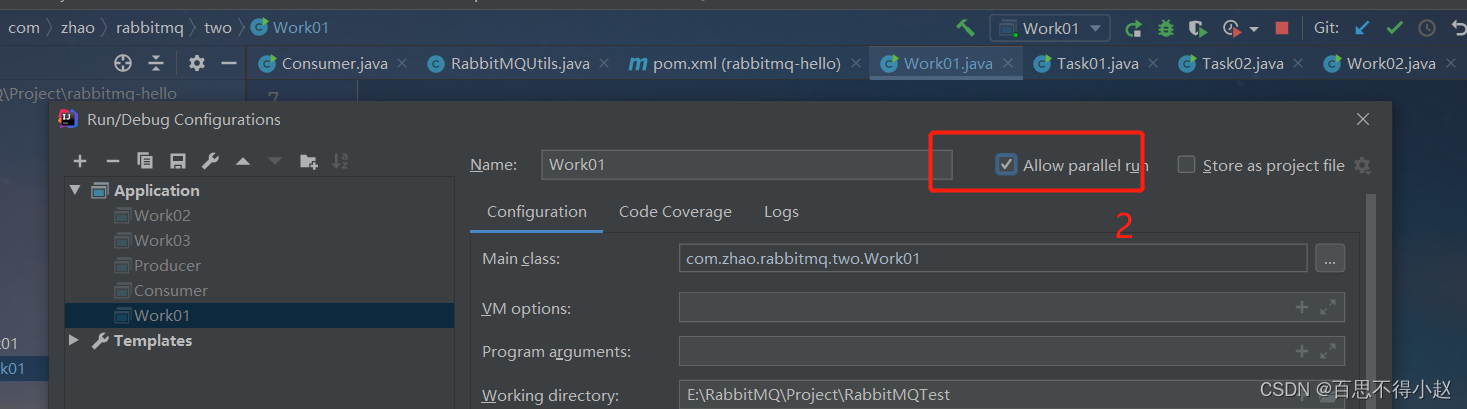Click Edit Templates wrench icon
This screenshot has height=409, width=1467.
tap(210, 161)
